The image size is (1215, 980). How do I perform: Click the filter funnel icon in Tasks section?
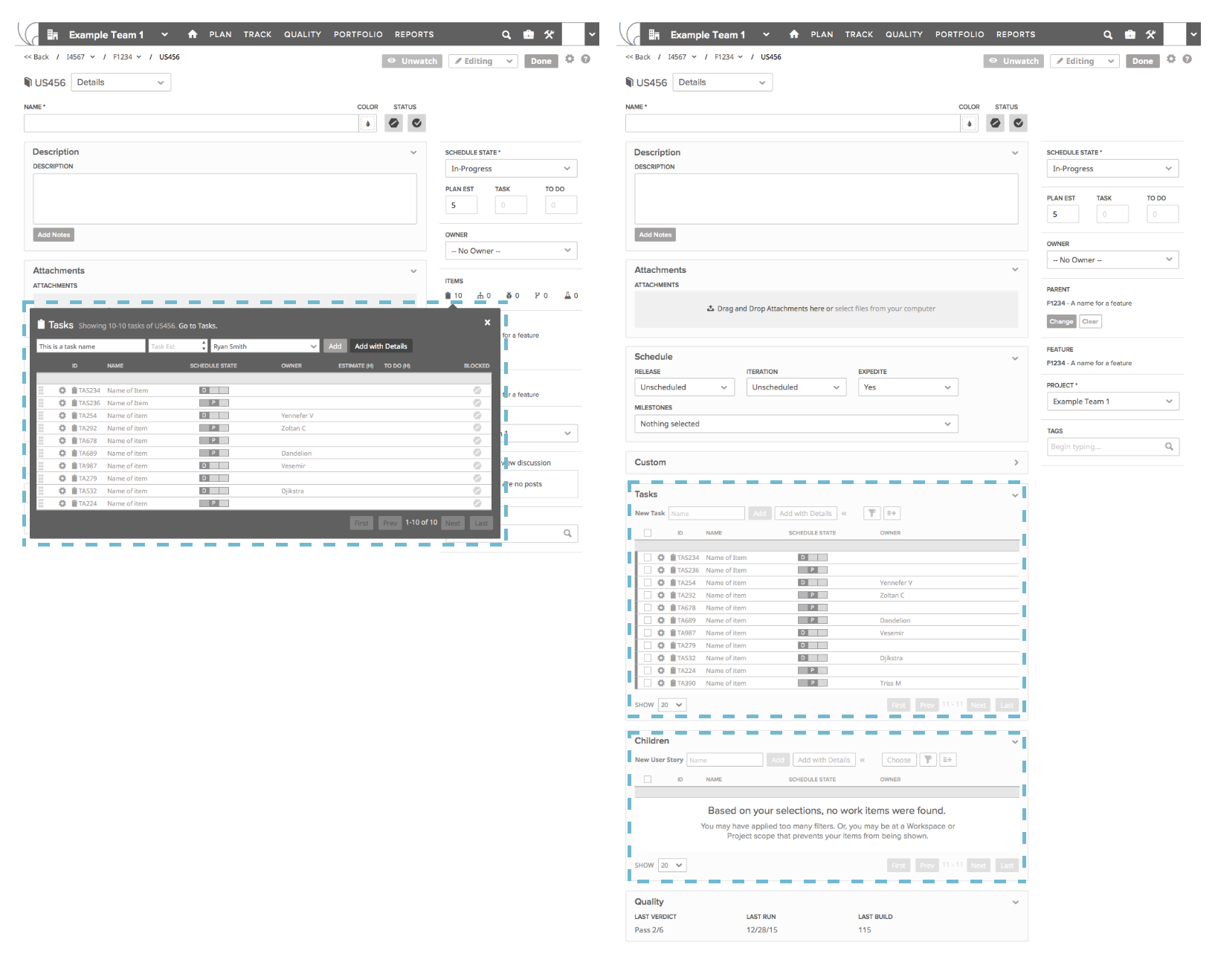[871, 513]
